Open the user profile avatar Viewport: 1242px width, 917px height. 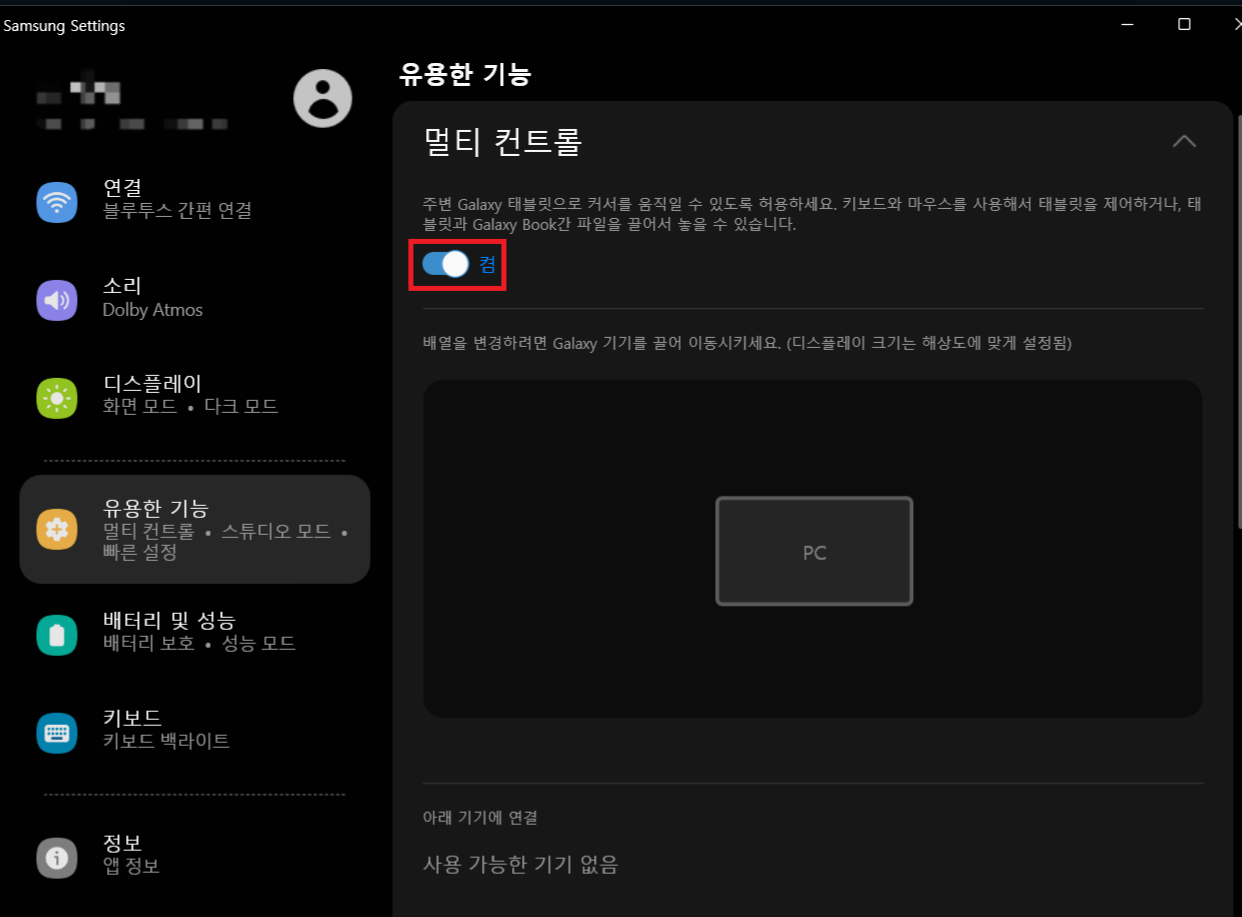tap(322, 98)
